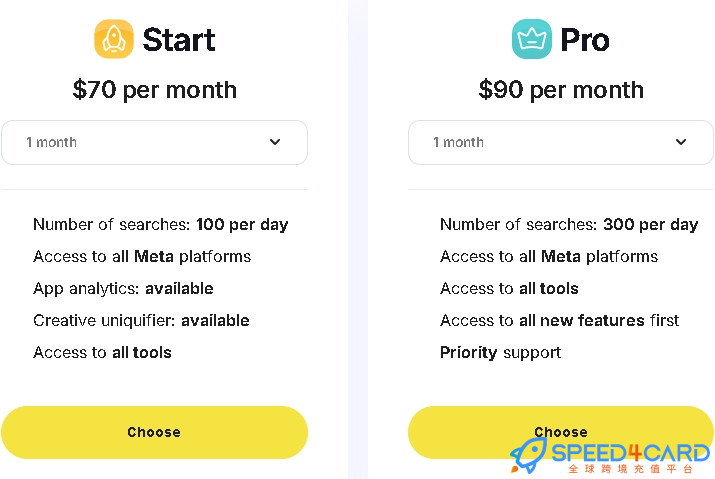
Task: Click the $70 per month price
Action: (x=155, y=90)
